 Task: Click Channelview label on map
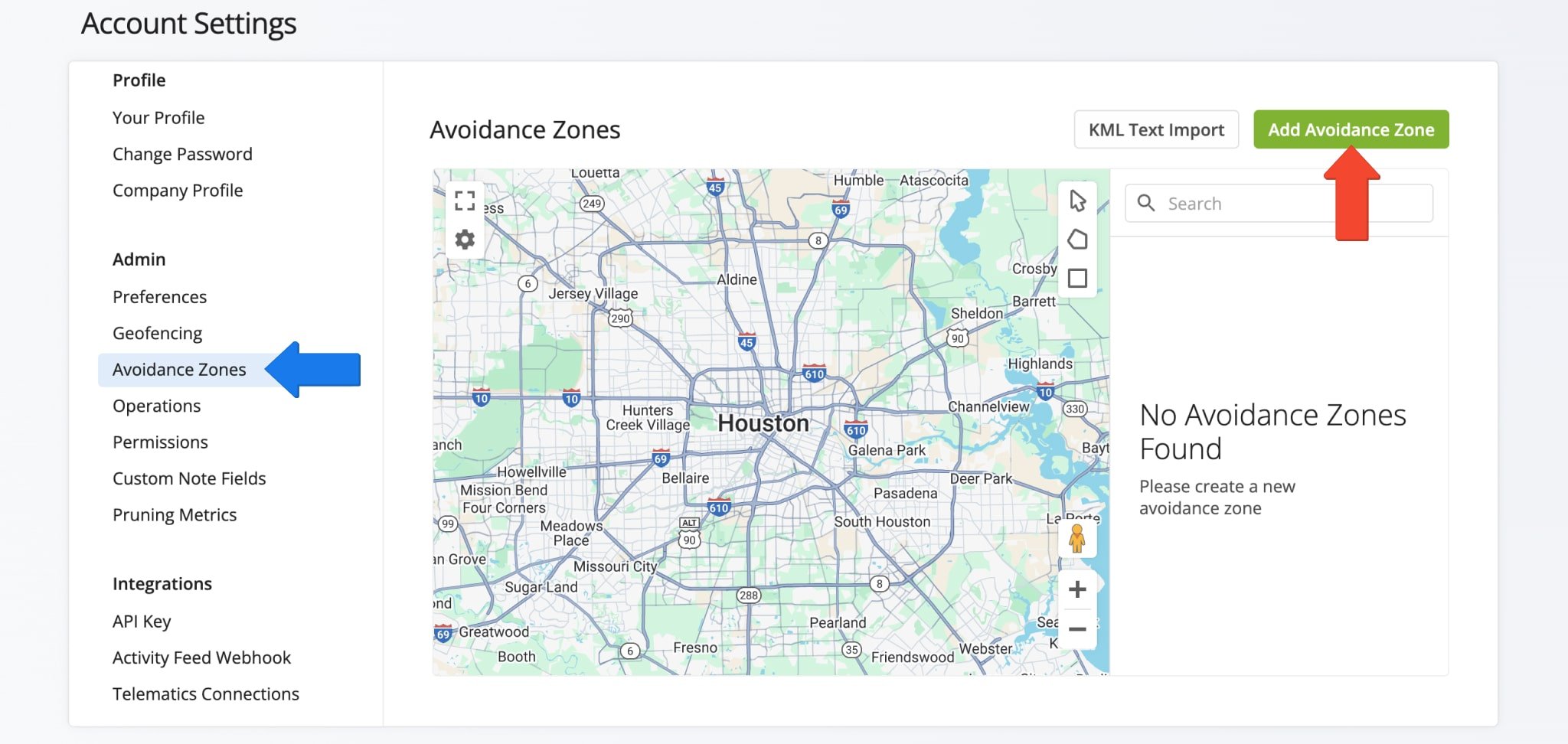click(x=988, y=406)
